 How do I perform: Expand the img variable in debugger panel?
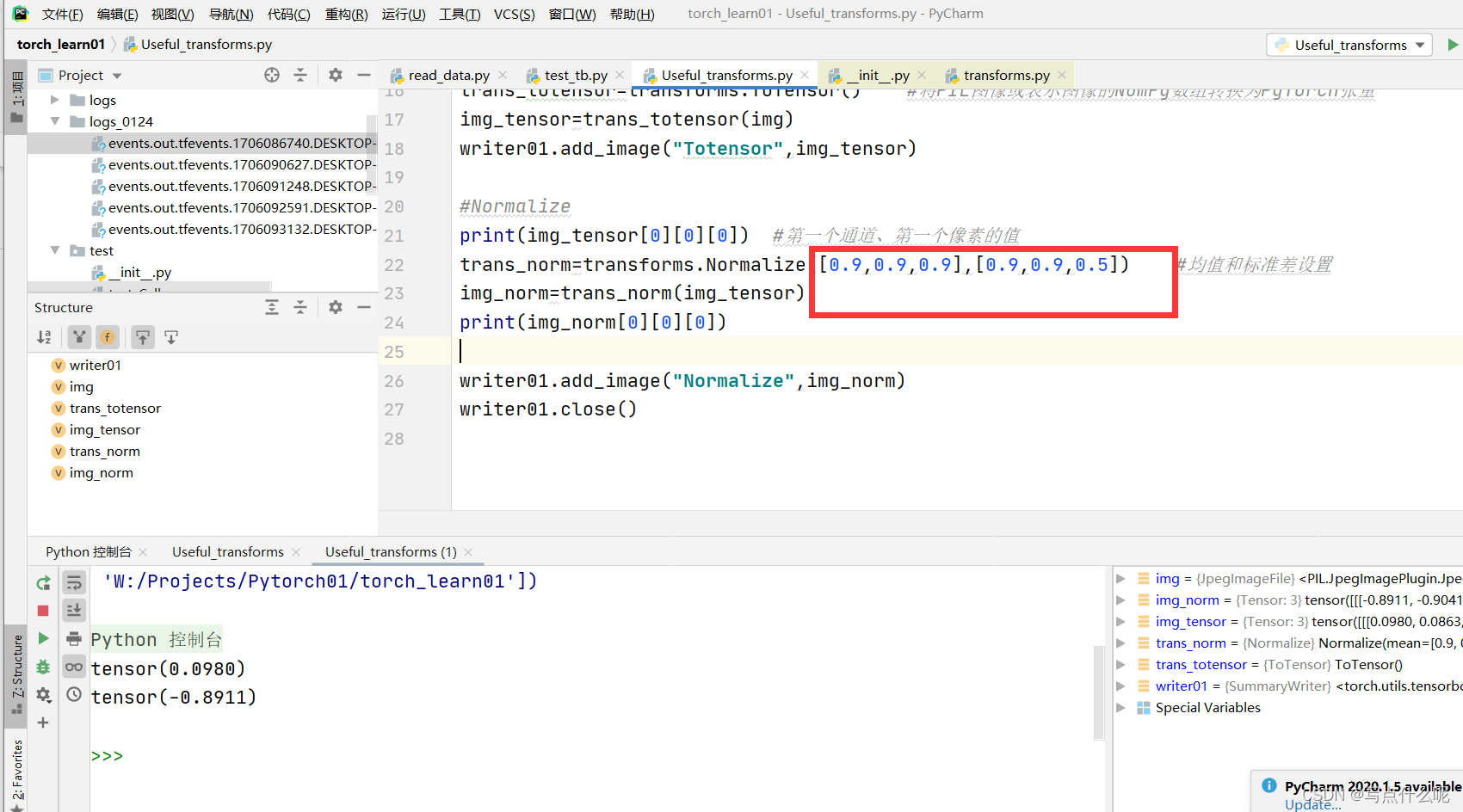click(x=1122, y=578)
